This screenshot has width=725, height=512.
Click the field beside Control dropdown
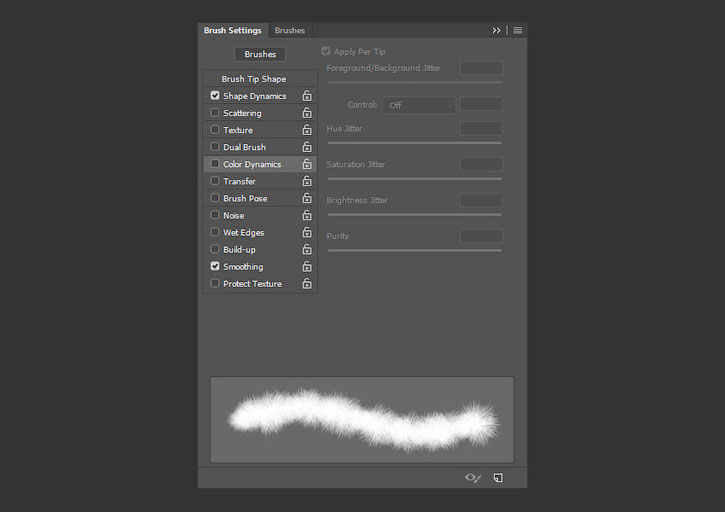click(481, 104)
